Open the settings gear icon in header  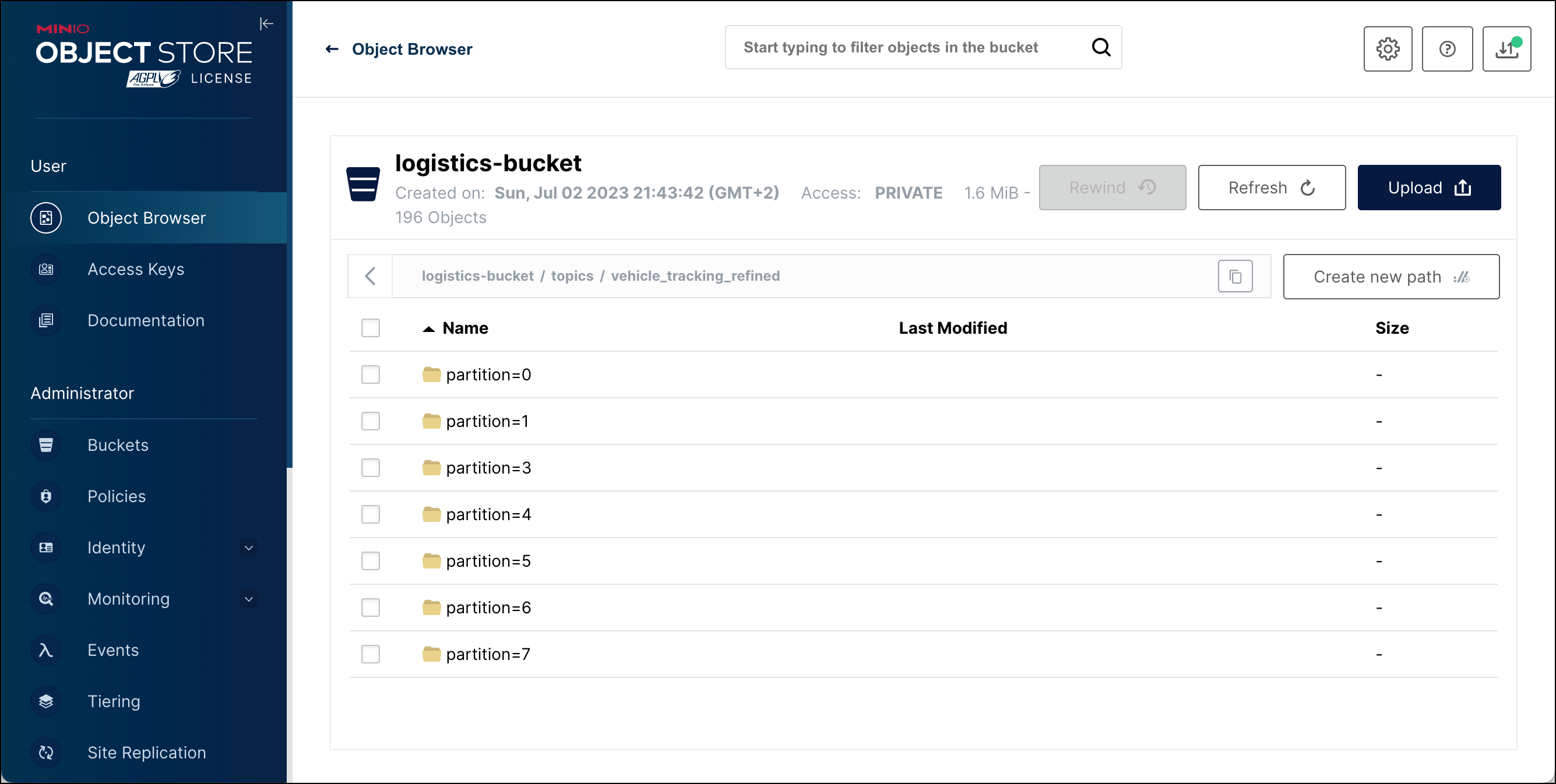click(1388, 49)
